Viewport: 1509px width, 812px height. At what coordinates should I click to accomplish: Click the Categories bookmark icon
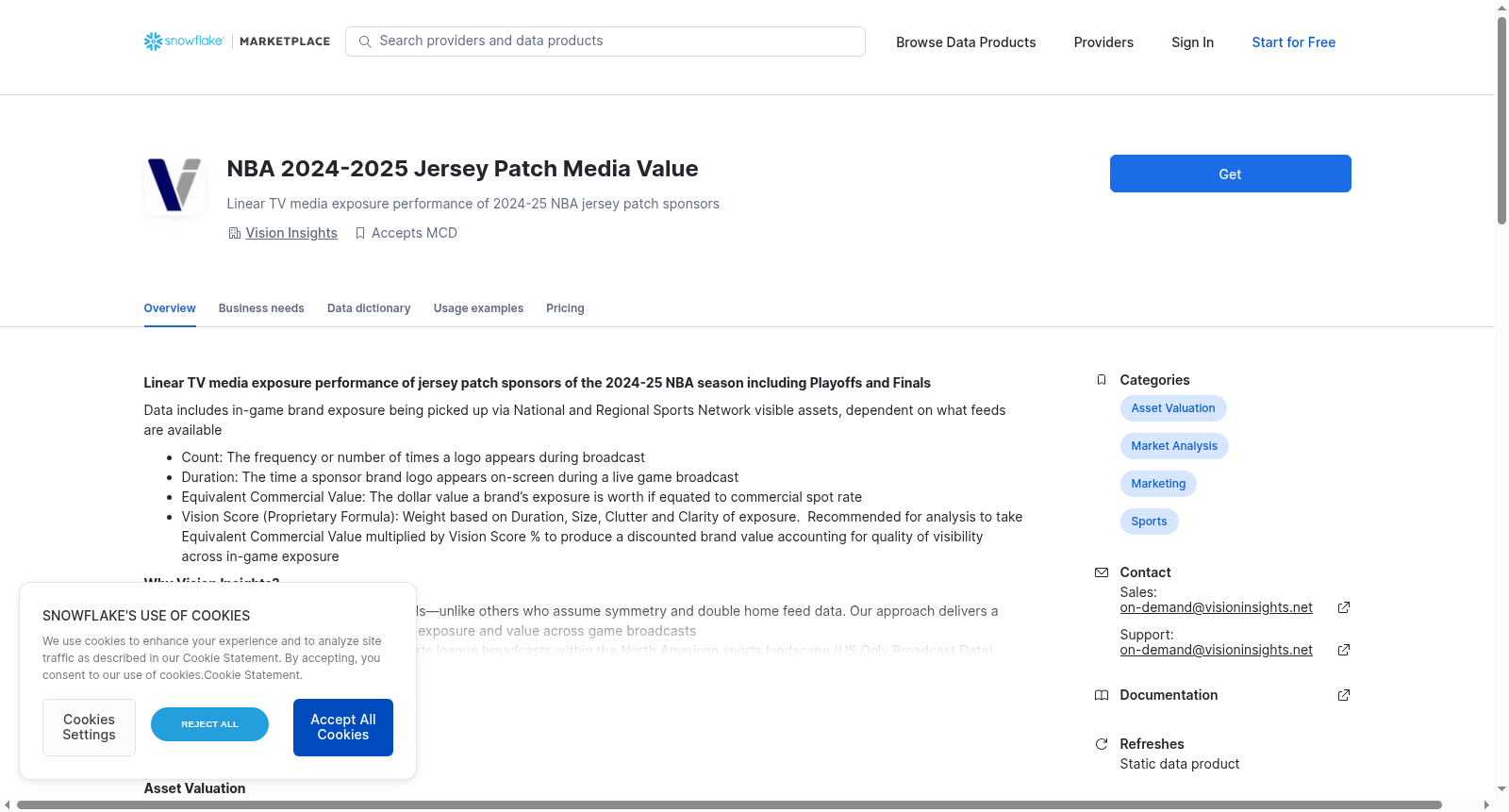click(1101, 380)
